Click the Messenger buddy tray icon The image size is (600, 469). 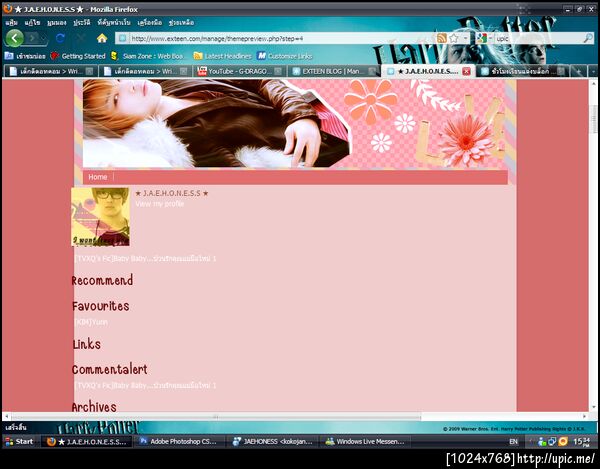[542, 441]
